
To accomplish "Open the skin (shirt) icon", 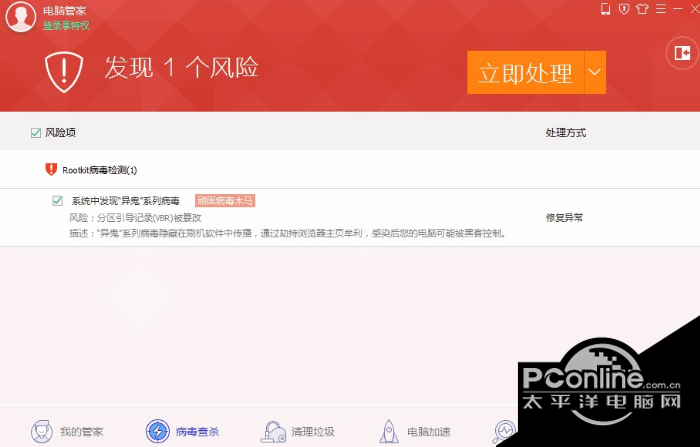I will tap(642, 8).
